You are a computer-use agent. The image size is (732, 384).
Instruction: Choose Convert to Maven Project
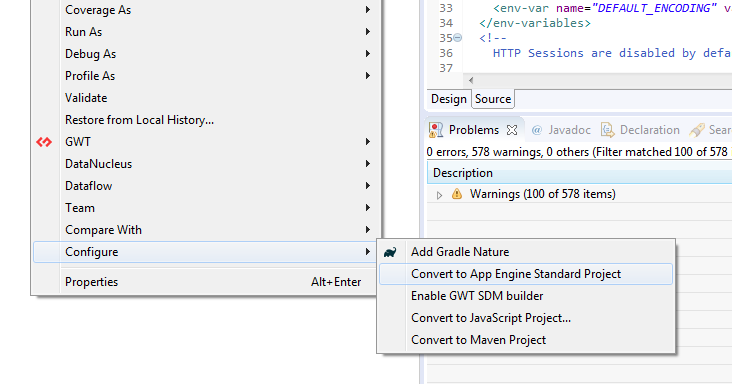526,340
